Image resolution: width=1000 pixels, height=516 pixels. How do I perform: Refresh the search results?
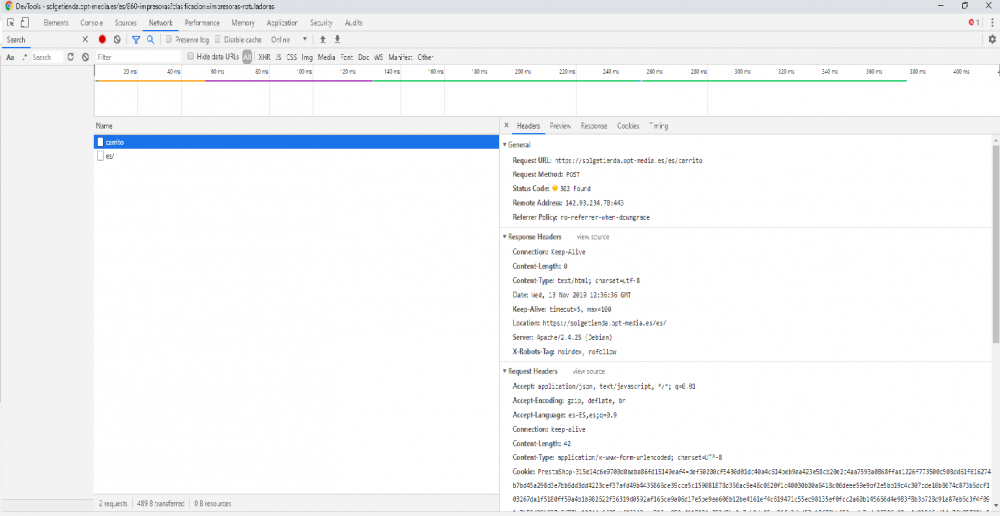coord(71,57)
